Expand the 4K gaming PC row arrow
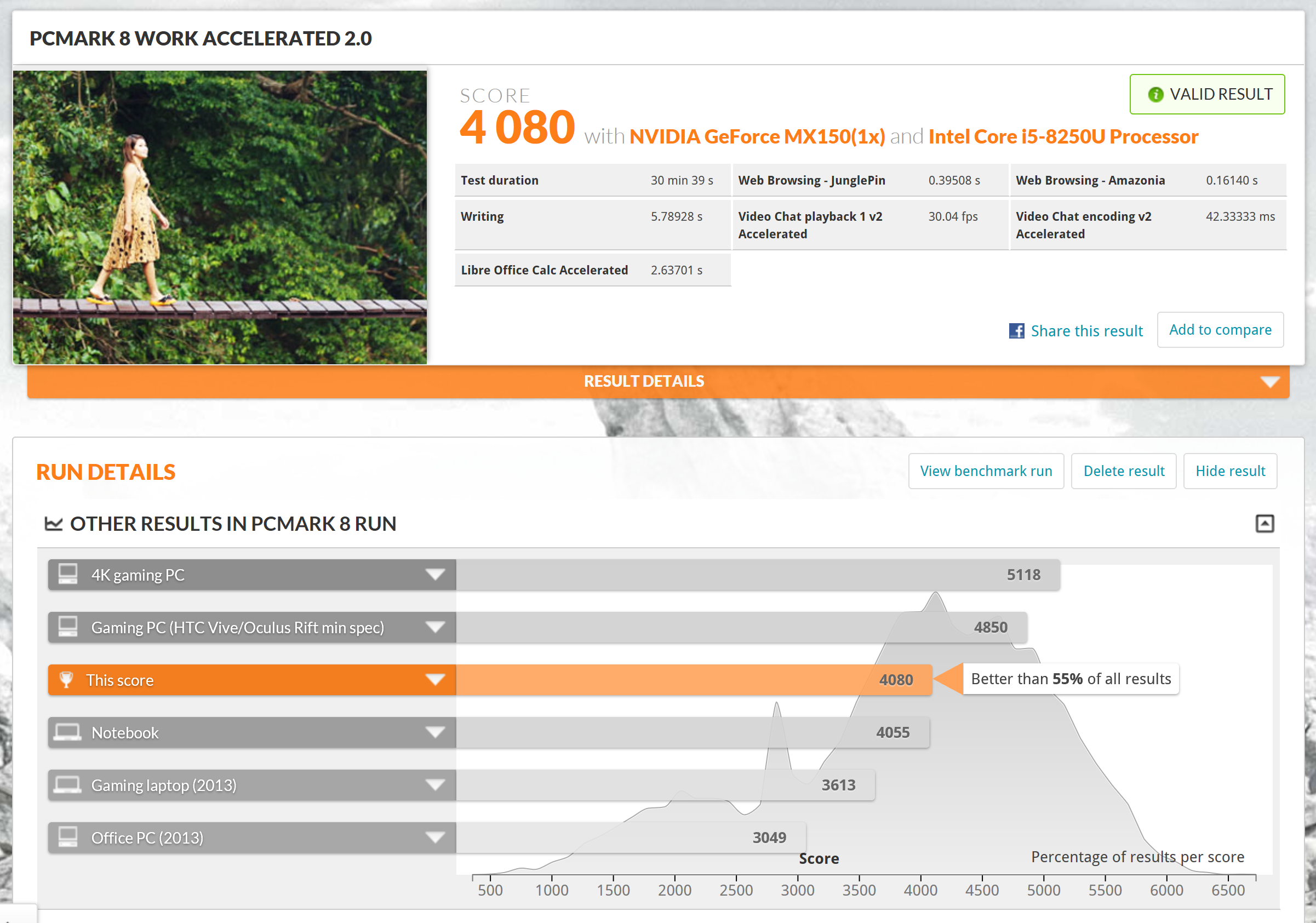 [x=435, y=575]
